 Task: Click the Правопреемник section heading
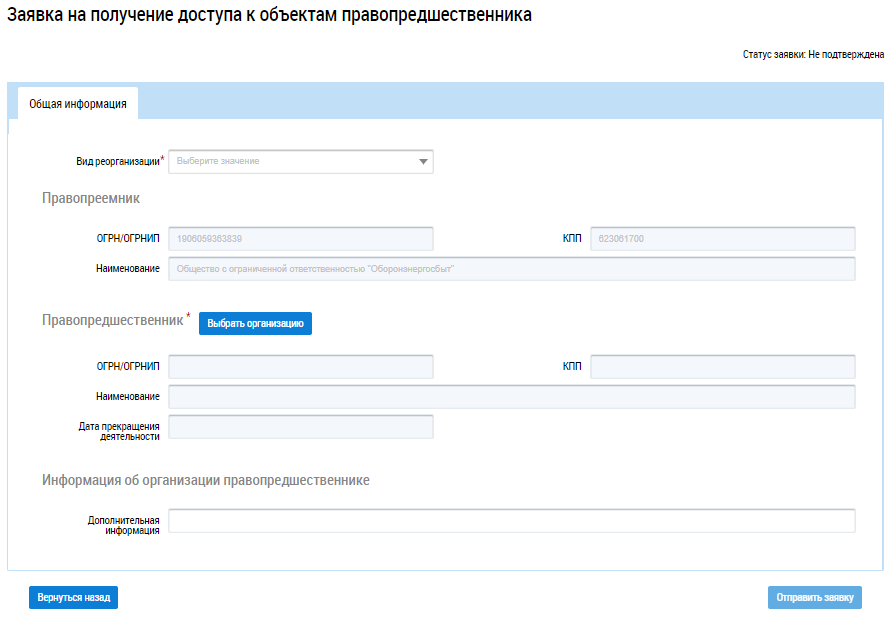click(x=90, y=198)
